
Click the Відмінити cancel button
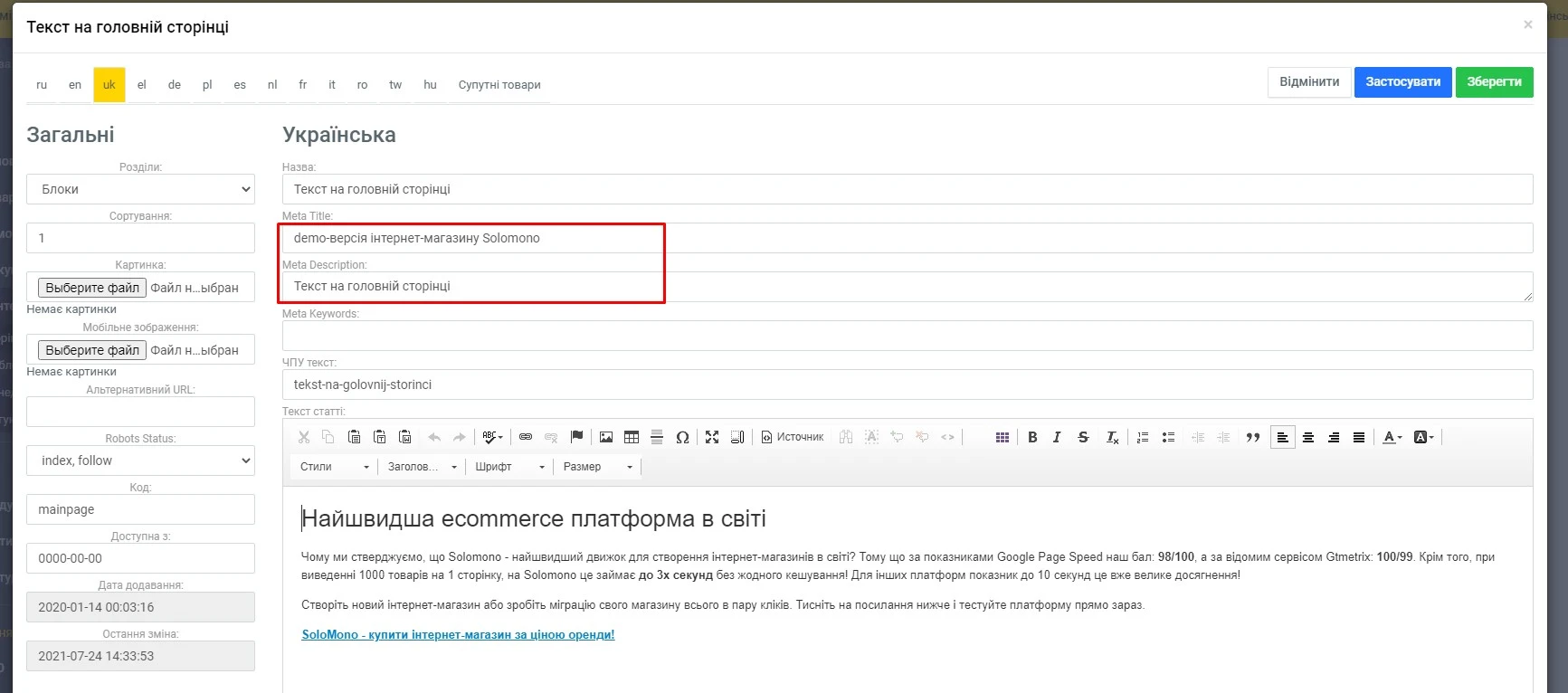(1309, 81)
